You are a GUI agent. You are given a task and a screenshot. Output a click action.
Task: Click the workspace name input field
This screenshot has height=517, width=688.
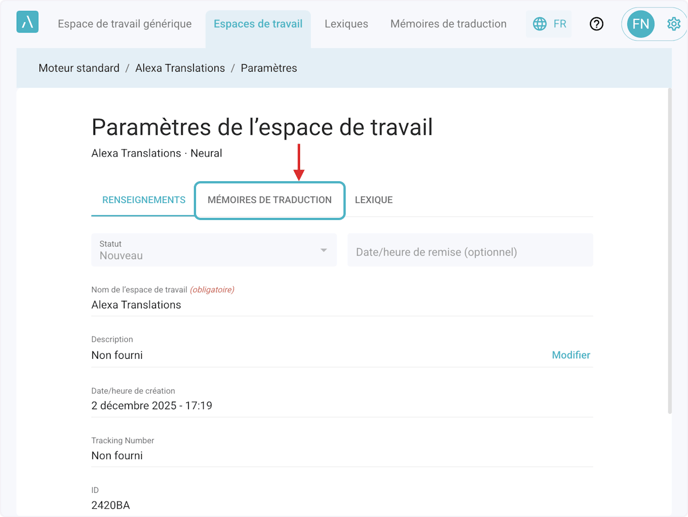pos(340,305)
